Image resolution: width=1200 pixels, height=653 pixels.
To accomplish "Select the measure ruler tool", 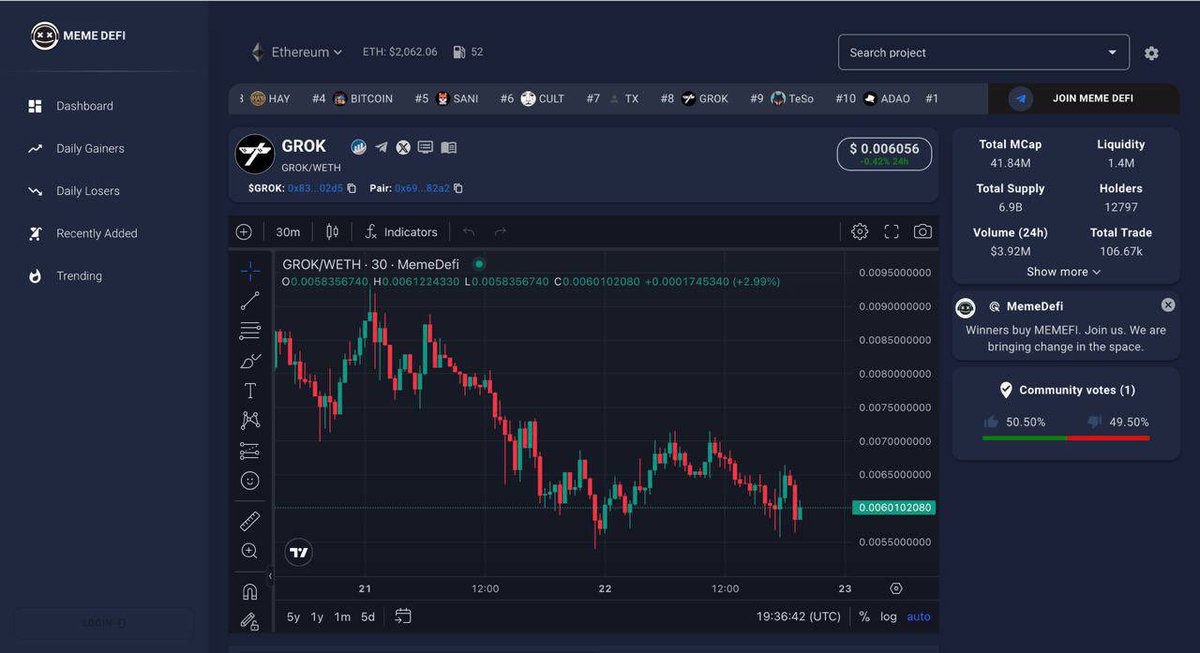I will coord(250,520).
